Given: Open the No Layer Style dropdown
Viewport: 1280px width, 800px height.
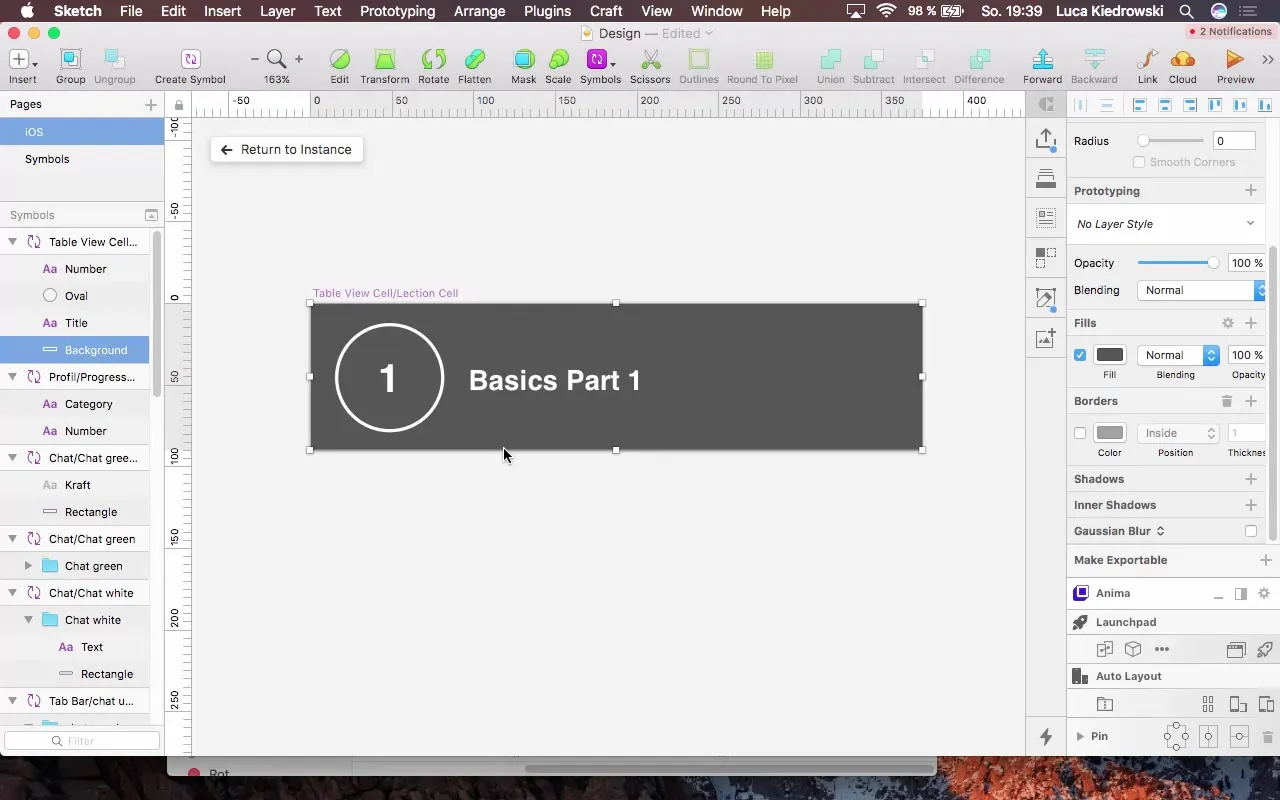Looking at the screenshot, I should tap(1166, 224).
